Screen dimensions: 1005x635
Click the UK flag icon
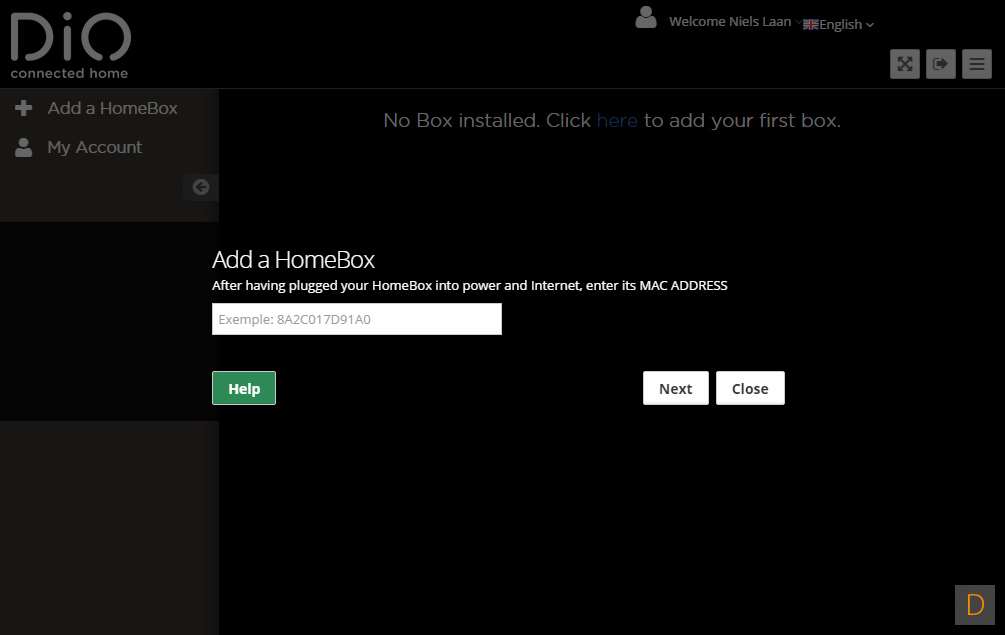coord(810,25)
